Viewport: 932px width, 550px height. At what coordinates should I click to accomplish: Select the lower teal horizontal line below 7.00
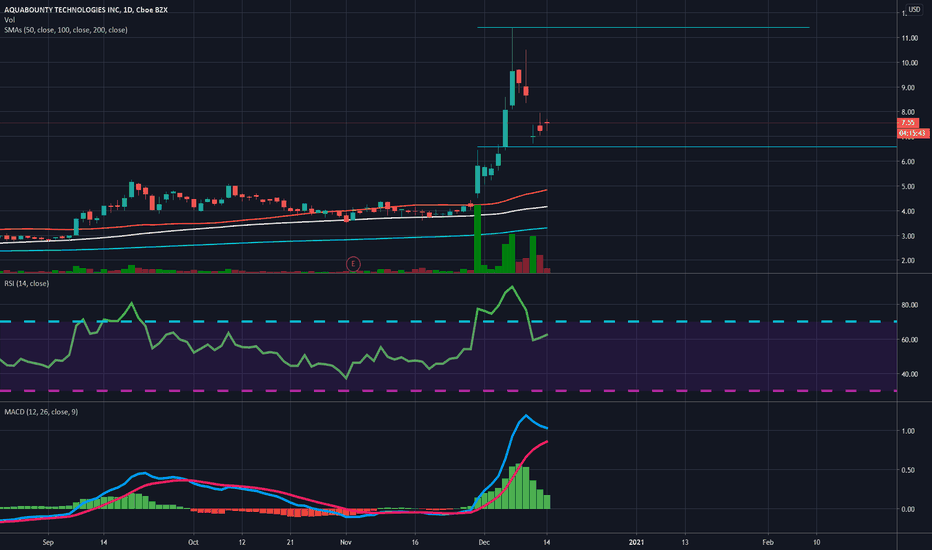pos(687,146)
